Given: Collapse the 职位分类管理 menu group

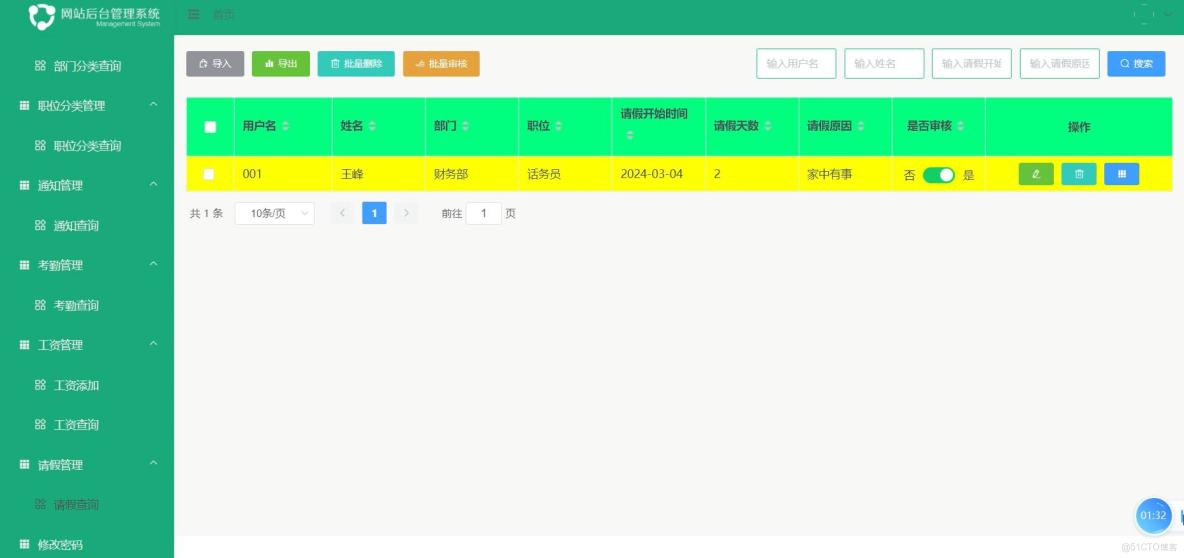Looking at the screenshot, I should coord(153,105).
